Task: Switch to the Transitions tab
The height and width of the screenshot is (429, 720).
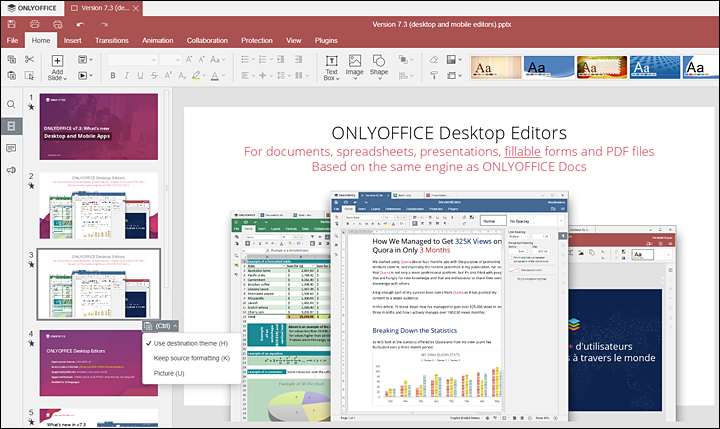Action: (x=112, y=40)
